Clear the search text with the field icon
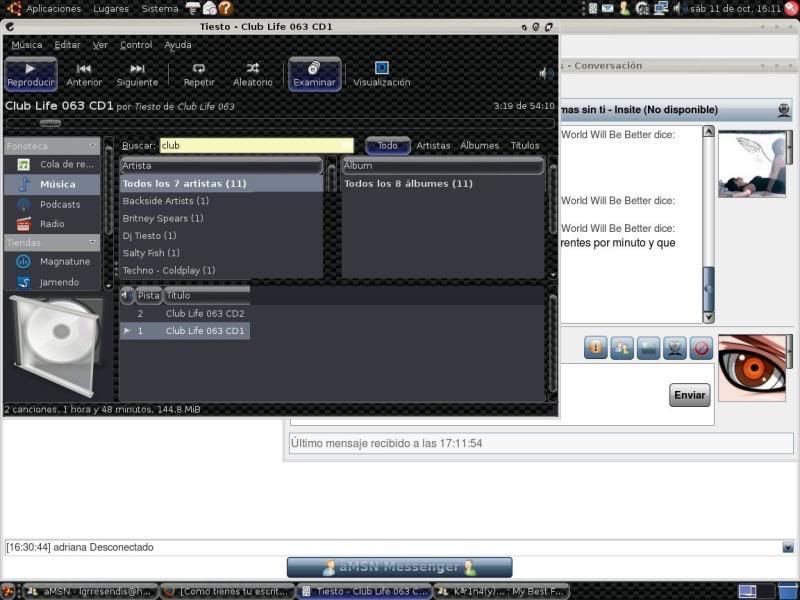800x600 pixels. click(346, 145)
